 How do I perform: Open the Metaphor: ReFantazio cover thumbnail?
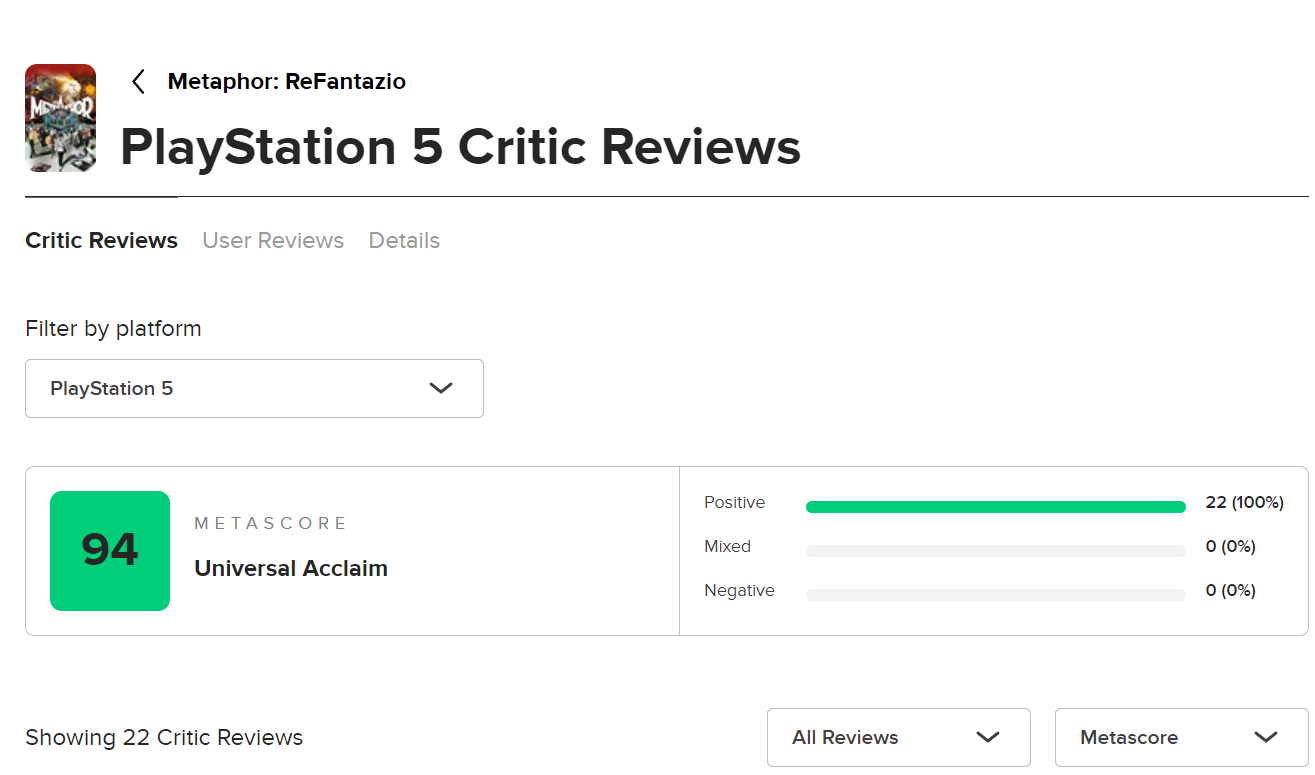[x=60, y=118]
